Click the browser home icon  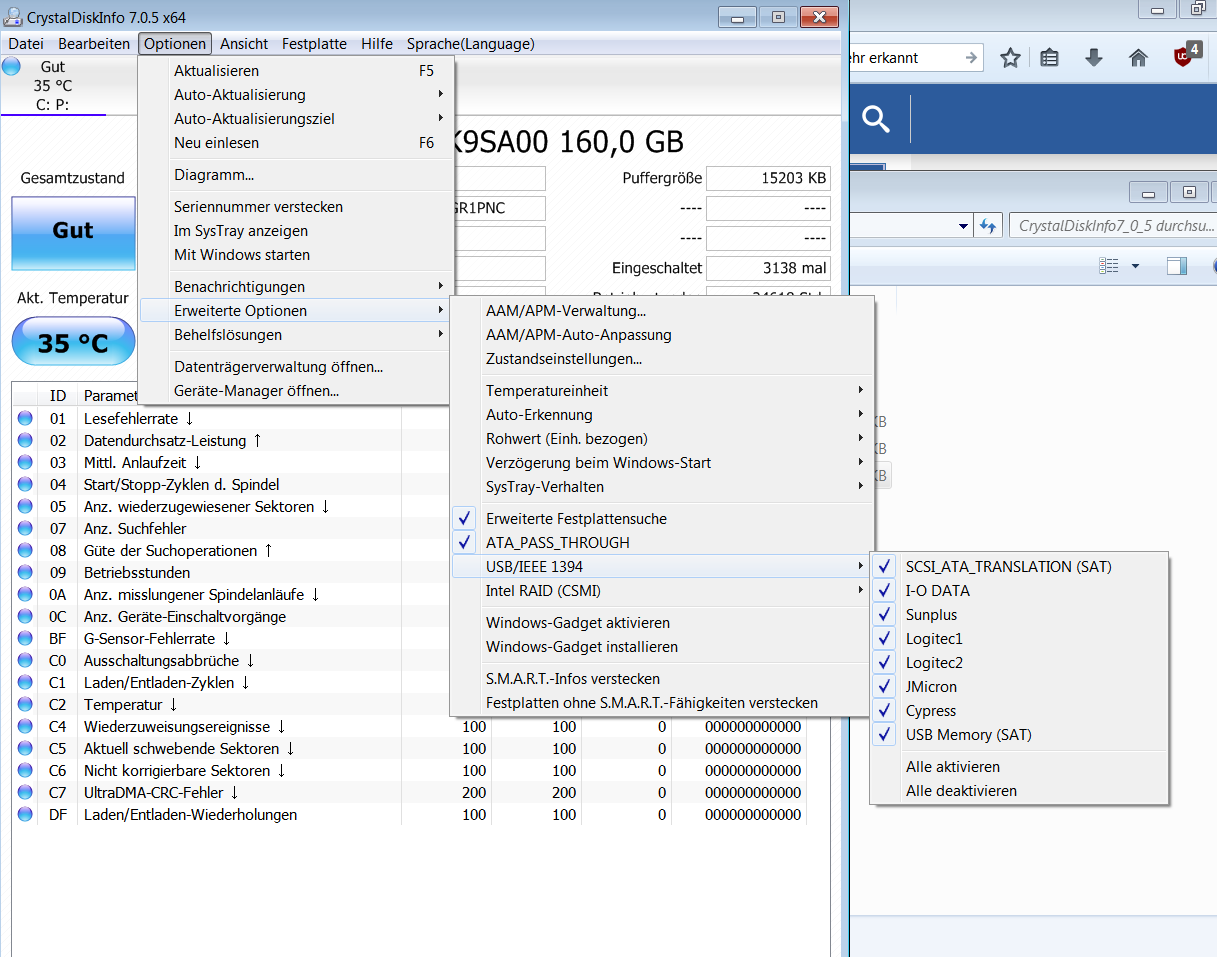(x=1138, y=58)
